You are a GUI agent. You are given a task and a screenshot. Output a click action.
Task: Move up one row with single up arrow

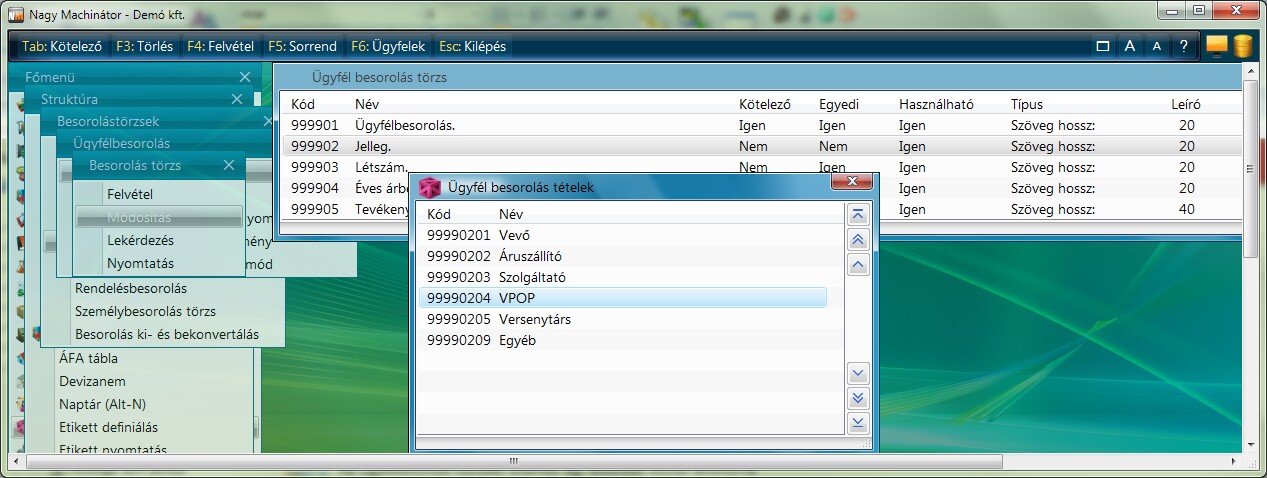click(857, 265)
